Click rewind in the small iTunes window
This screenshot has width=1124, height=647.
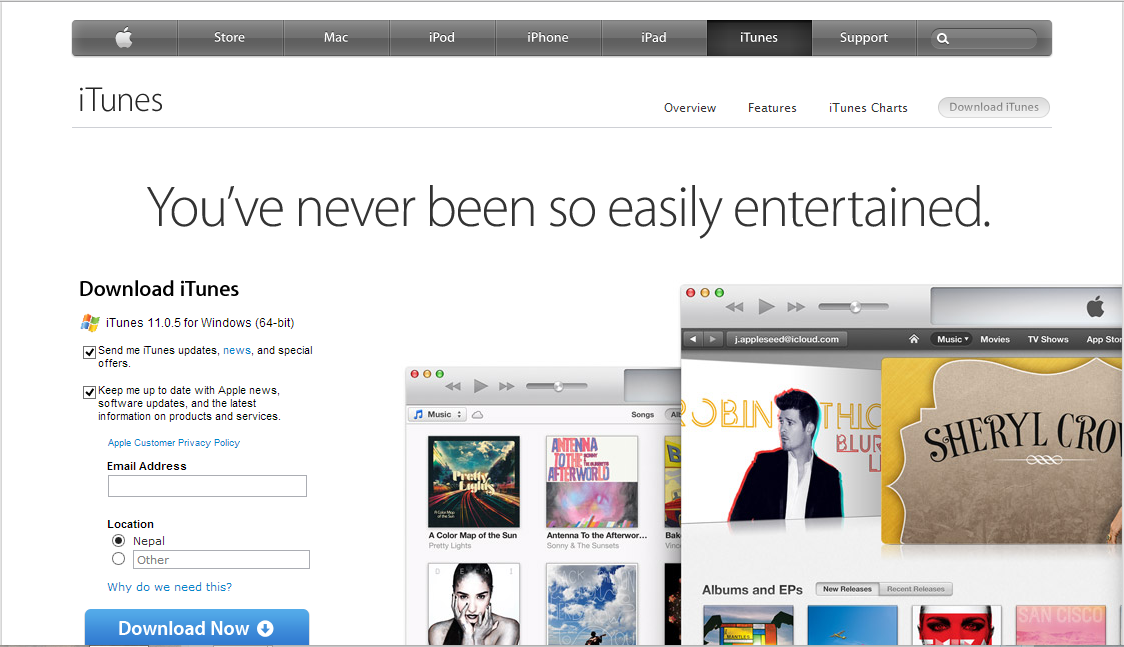[x=453, y=386]
